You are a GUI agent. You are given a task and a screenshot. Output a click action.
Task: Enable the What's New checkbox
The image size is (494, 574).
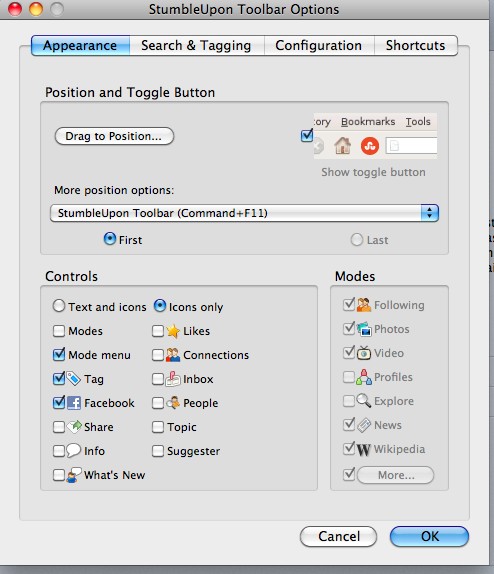pos(59,475)
